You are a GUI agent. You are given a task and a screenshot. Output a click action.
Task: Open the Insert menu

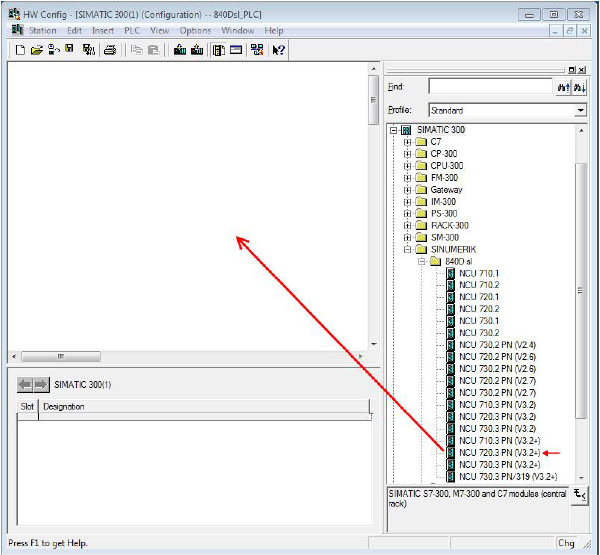[x=103, y=31]
